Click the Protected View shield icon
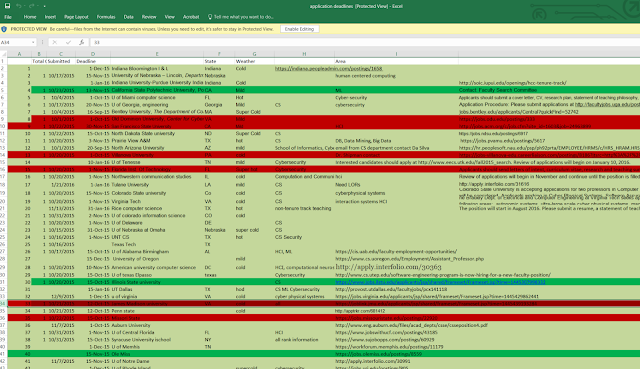Image resolution: width=640 pixels, height=369 pixels. pos(4,29)
